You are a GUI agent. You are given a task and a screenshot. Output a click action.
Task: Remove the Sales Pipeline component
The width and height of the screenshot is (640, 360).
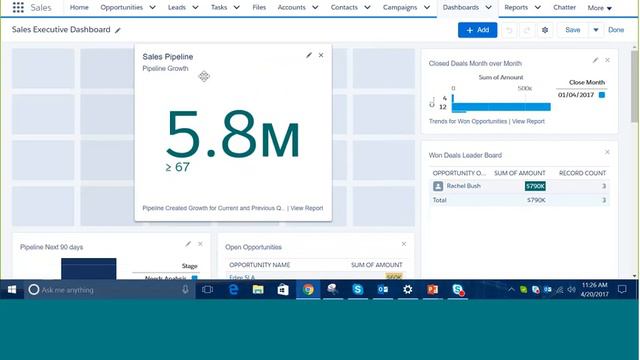[321, 55]
